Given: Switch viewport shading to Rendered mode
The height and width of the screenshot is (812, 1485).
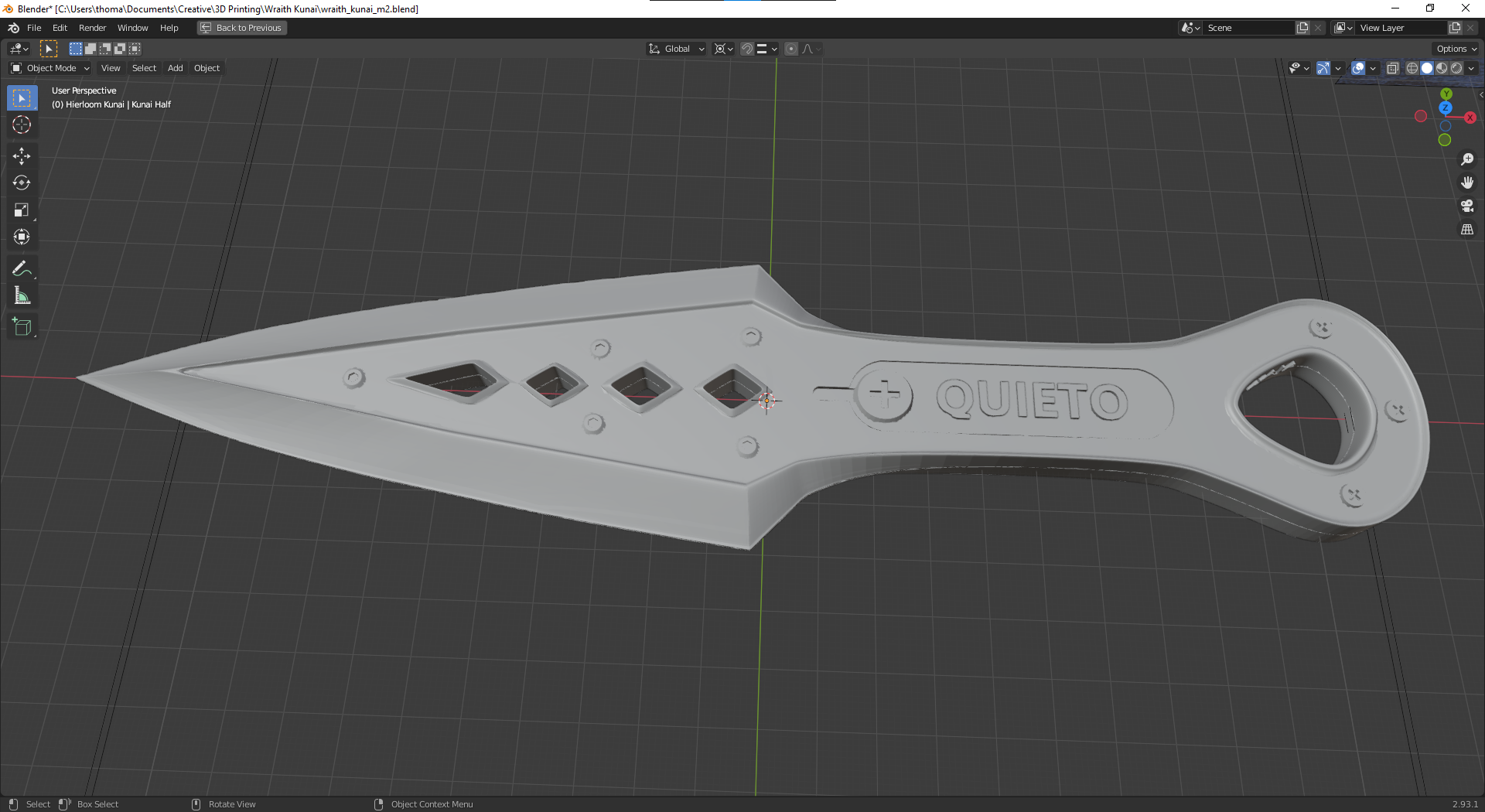Looking at the screenshot, I should pos(1456,68).
